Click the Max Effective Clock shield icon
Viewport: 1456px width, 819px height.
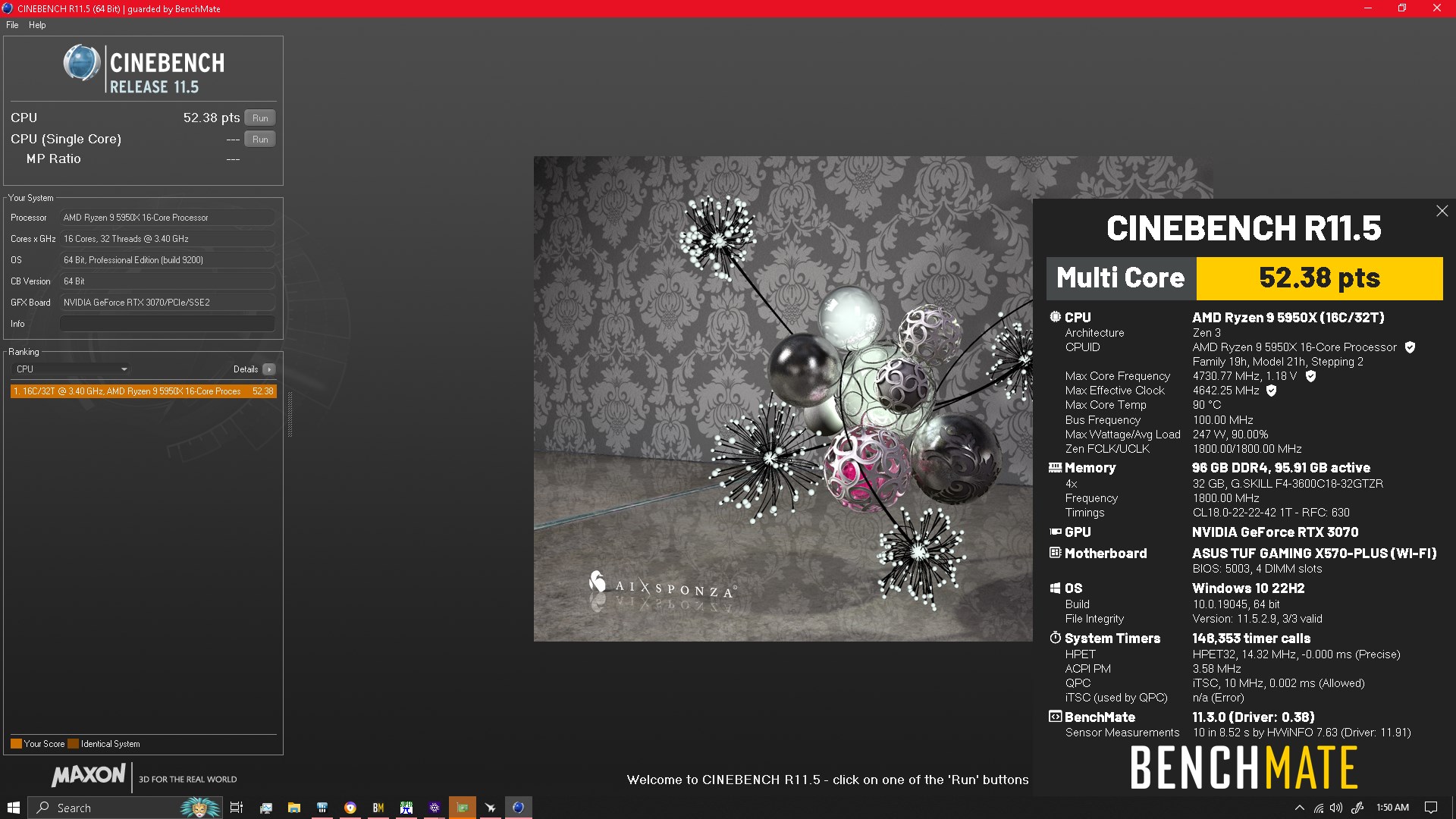1272,391
